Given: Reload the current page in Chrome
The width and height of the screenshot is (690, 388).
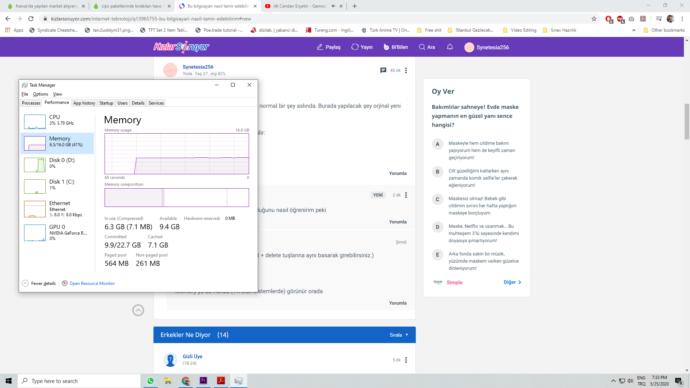Looking at the screenshot, I should (31, 19).
